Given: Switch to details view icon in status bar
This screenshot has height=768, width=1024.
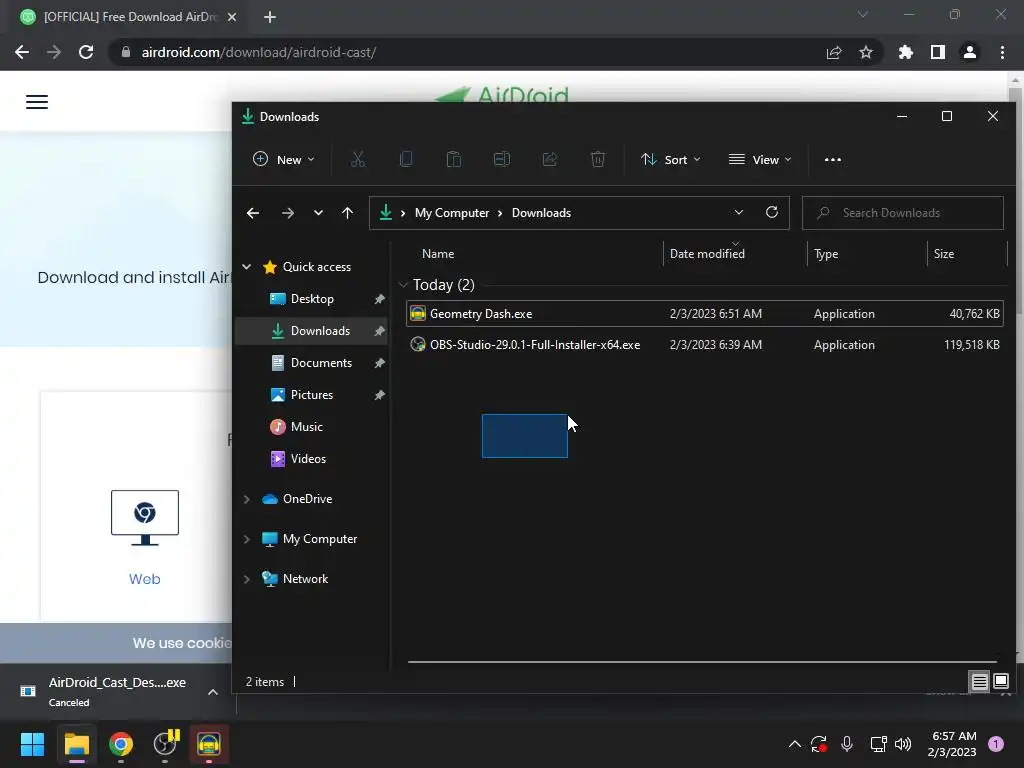Looking at the screenshot, I should pos(979,682).
